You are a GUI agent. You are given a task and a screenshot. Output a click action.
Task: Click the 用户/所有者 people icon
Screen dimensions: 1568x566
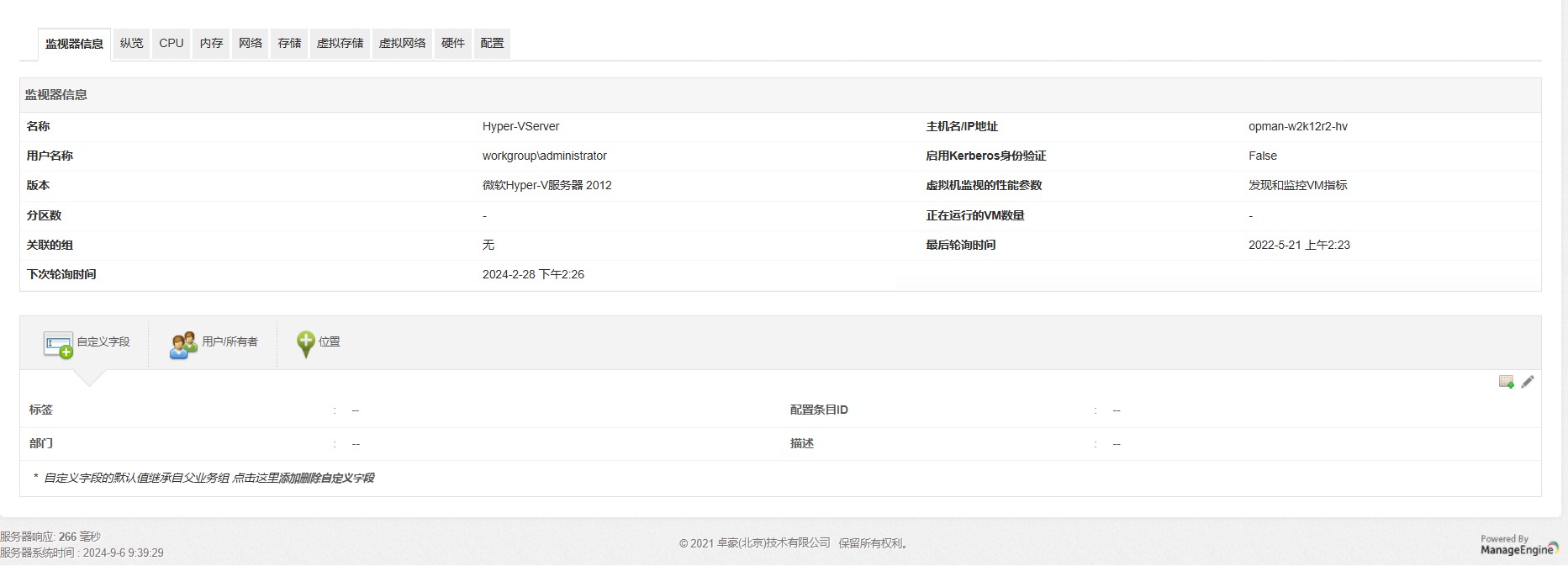pos(183,344)
